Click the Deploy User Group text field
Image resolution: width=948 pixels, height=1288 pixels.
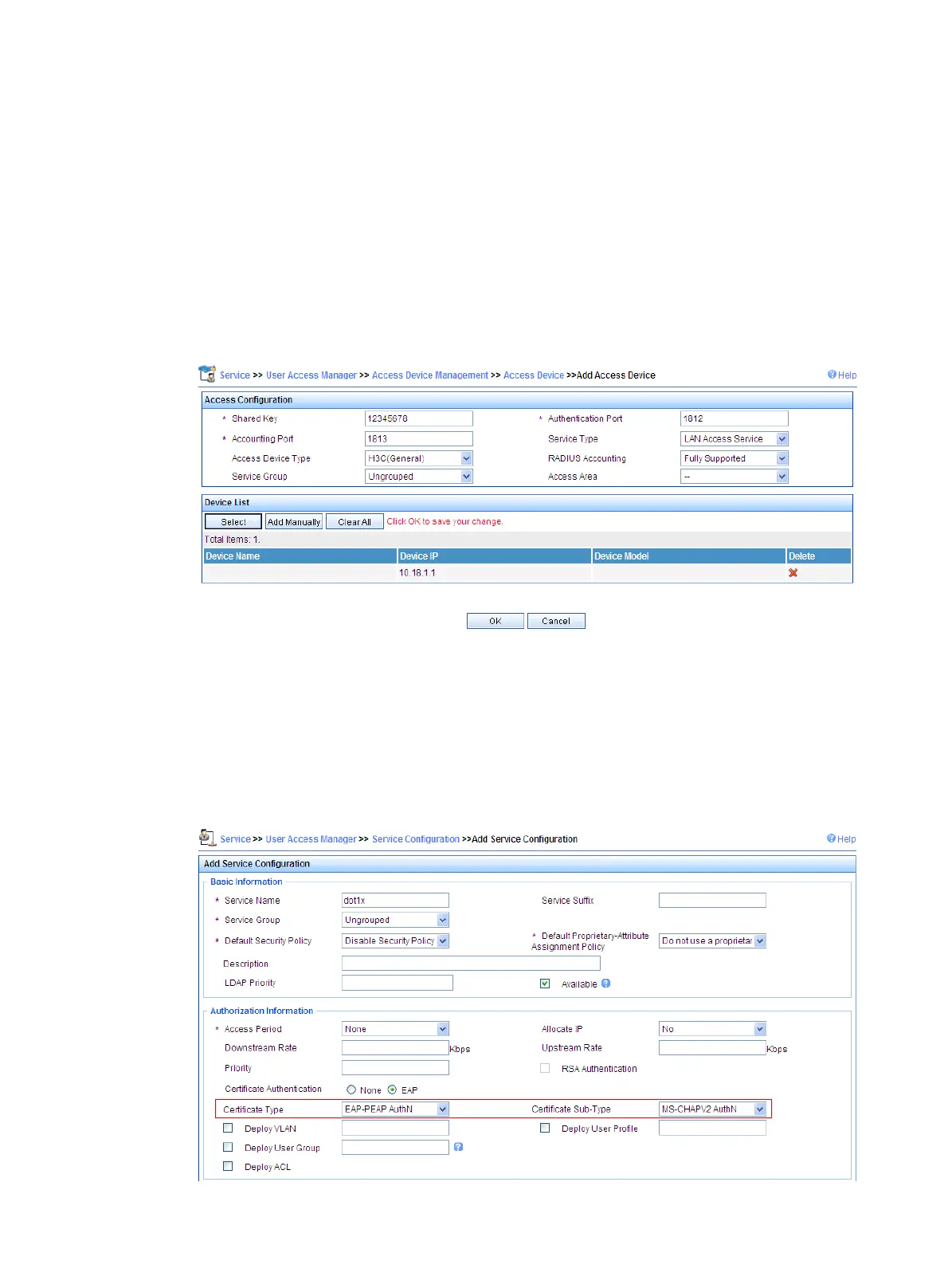[396, 1147]
